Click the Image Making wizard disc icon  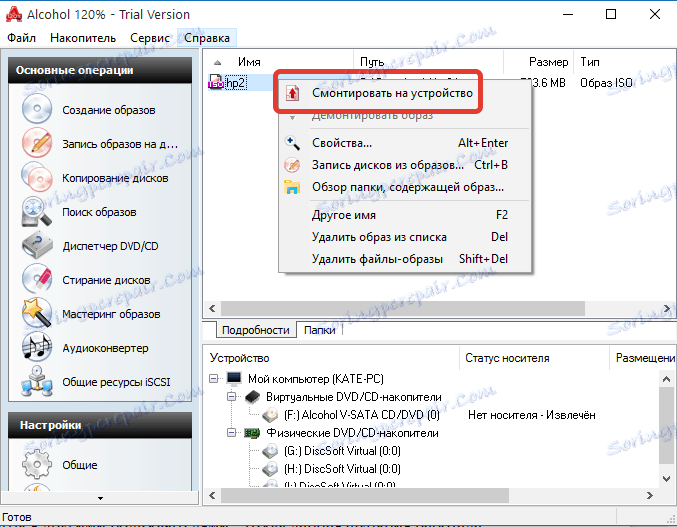[x=37, y=110]
